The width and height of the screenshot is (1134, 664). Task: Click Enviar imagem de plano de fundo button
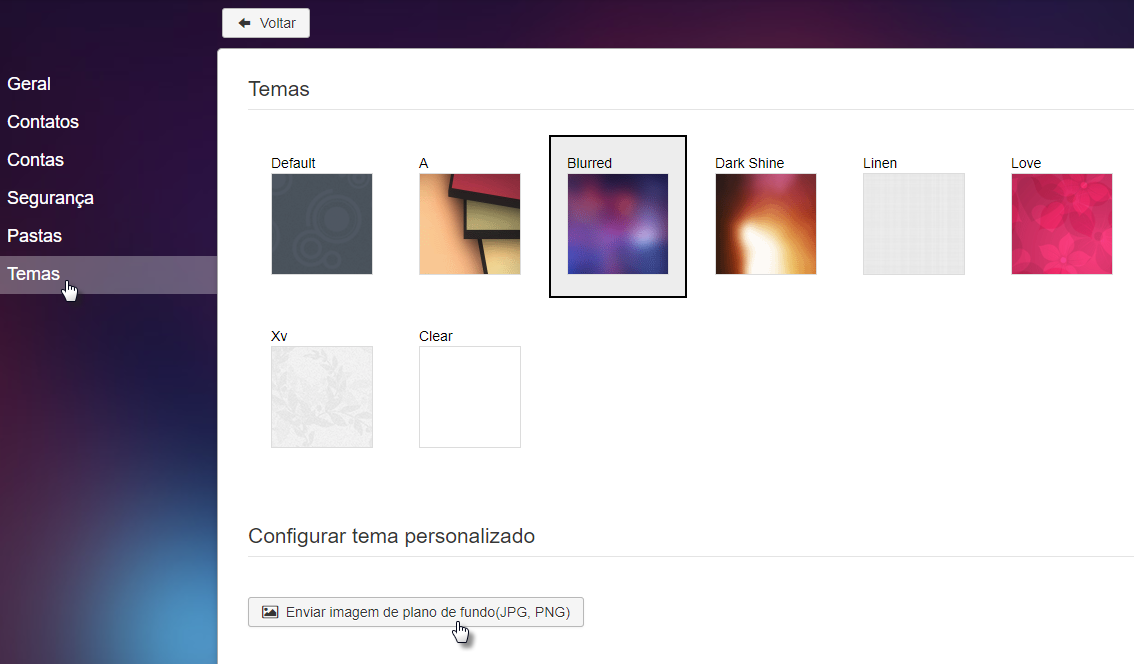(x=416, y=612)
